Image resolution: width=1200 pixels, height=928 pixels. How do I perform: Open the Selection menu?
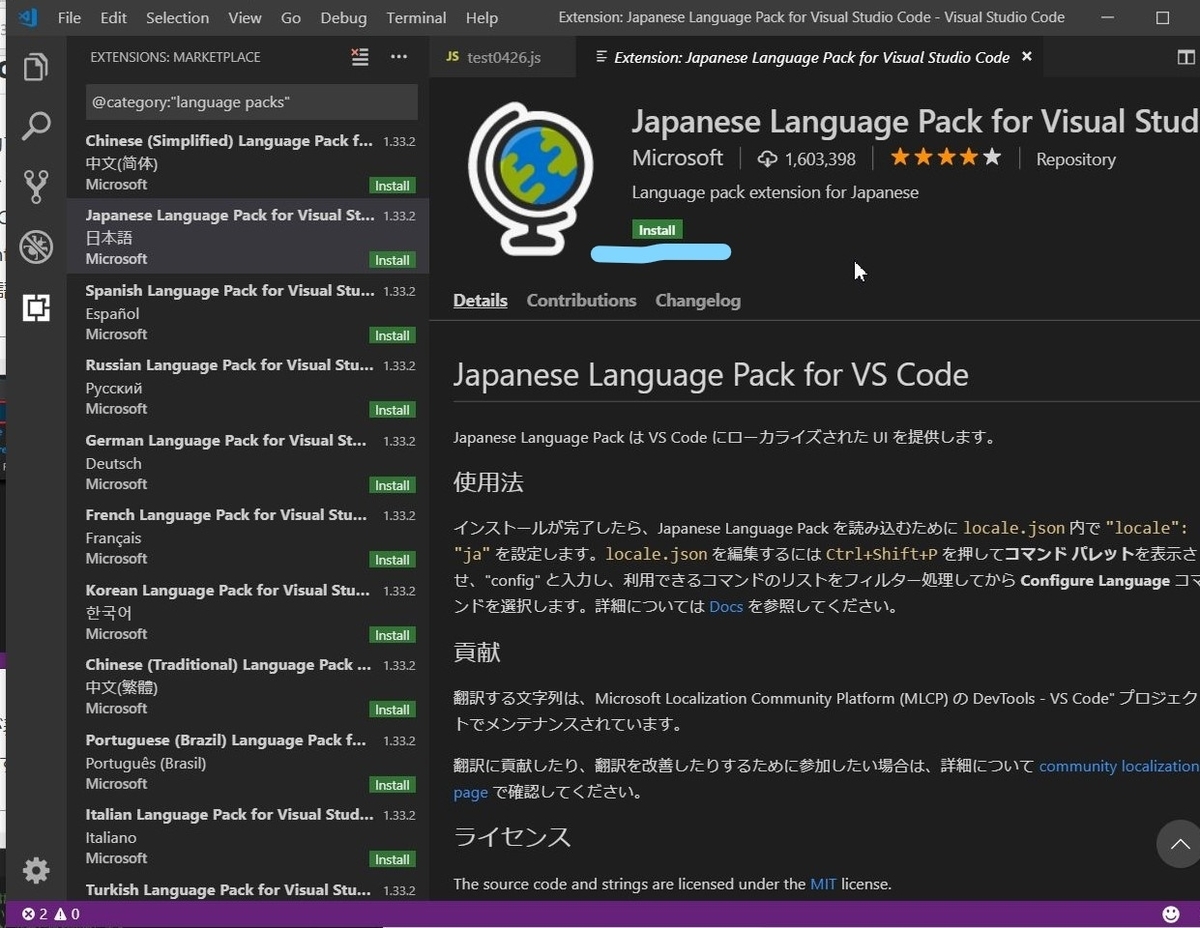point(178,17)
